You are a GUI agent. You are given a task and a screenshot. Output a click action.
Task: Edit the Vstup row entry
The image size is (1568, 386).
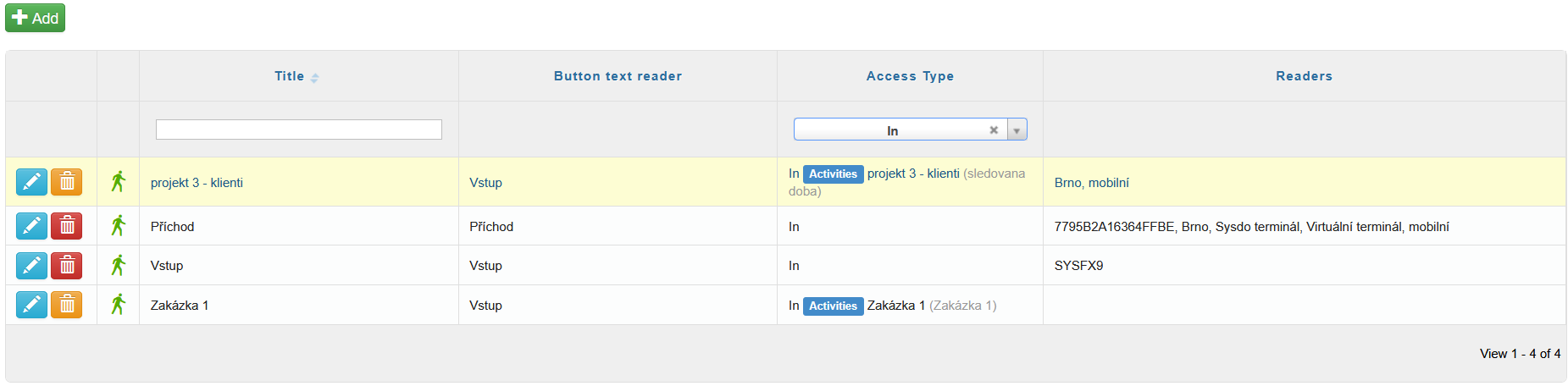31,266
